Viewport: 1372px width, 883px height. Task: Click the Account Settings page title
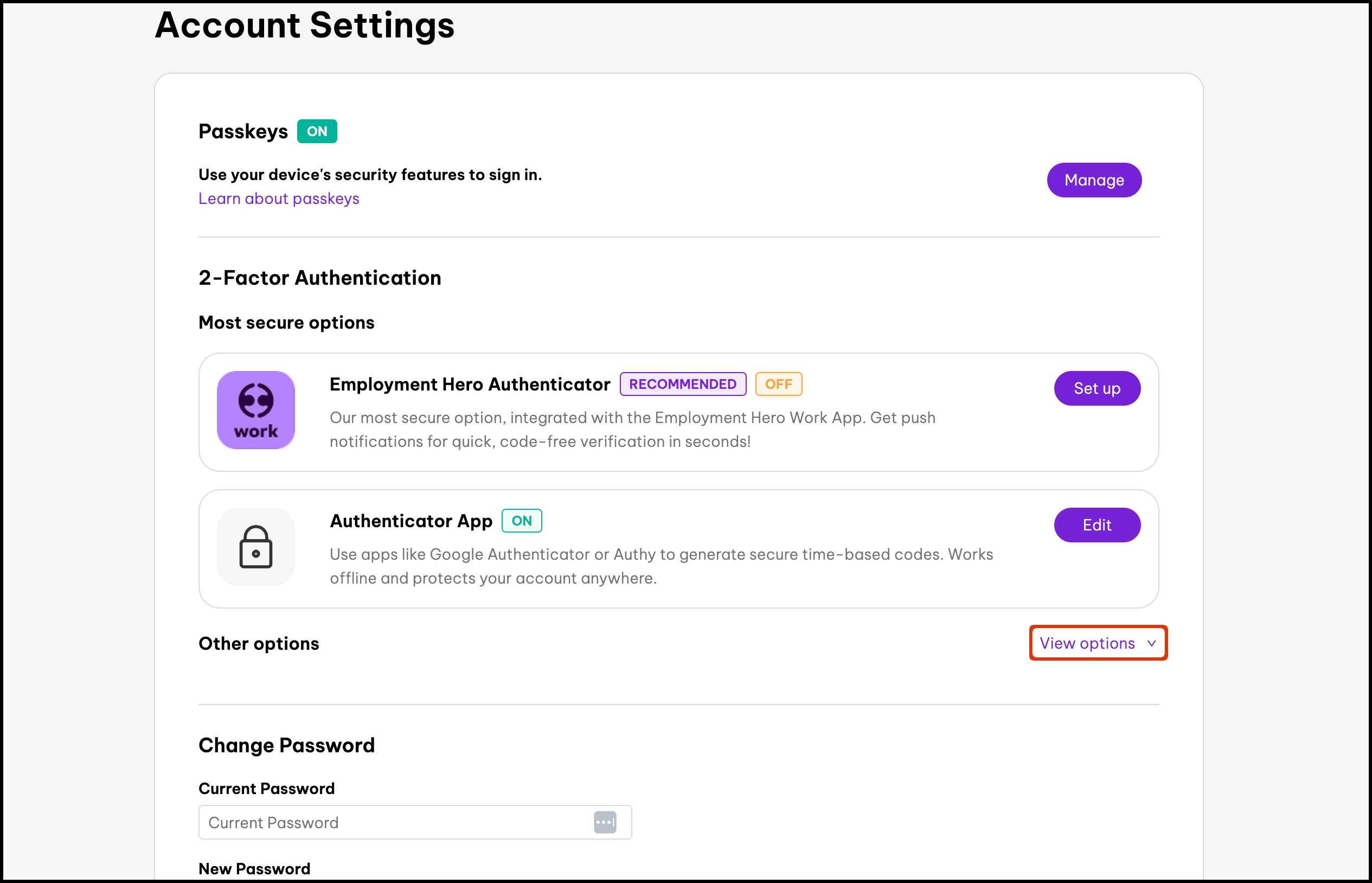pyautogui.click(x=304, y=26)
